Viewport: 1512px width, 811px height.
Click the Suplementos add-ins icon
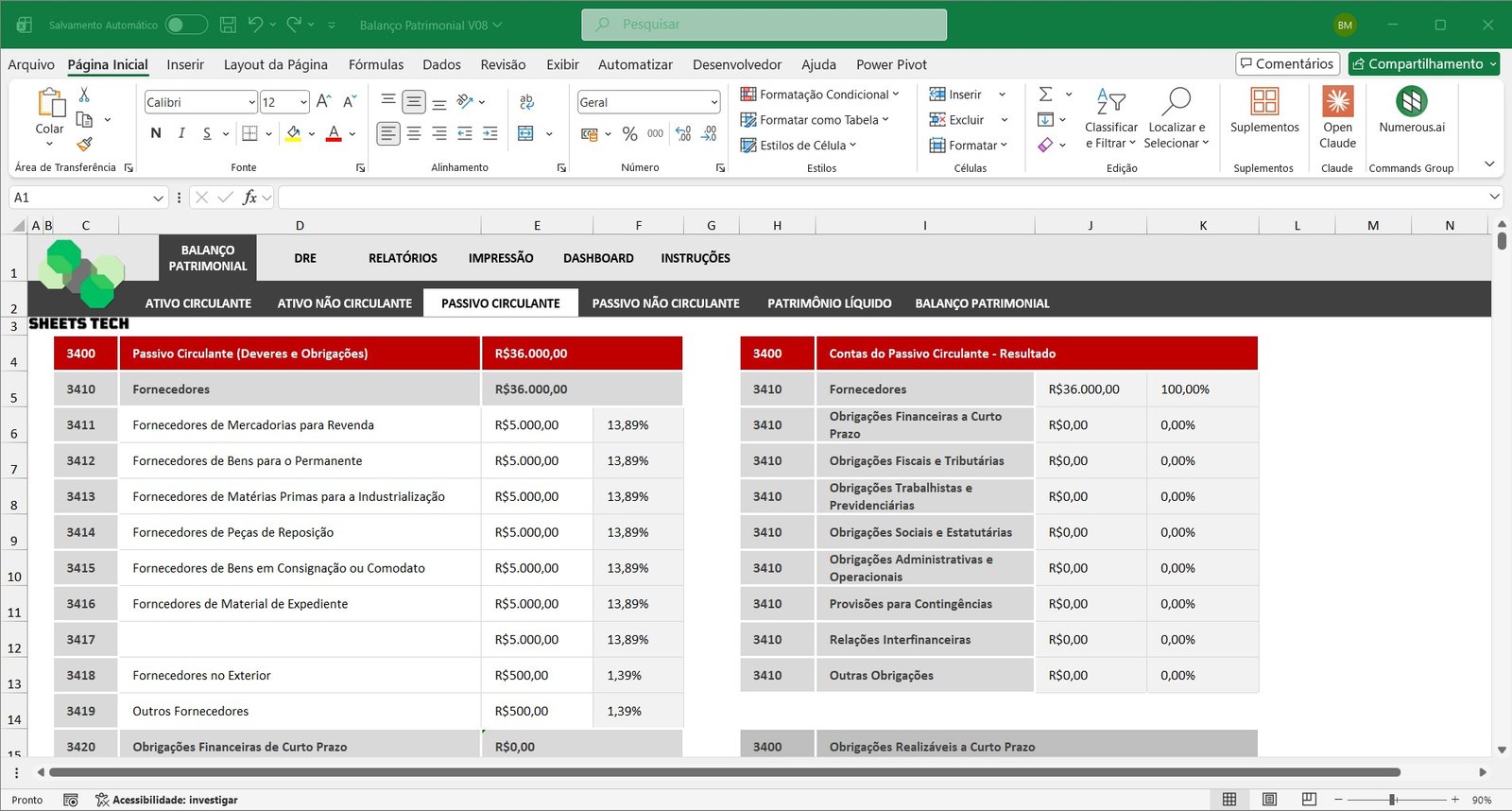coord(1263,110)
